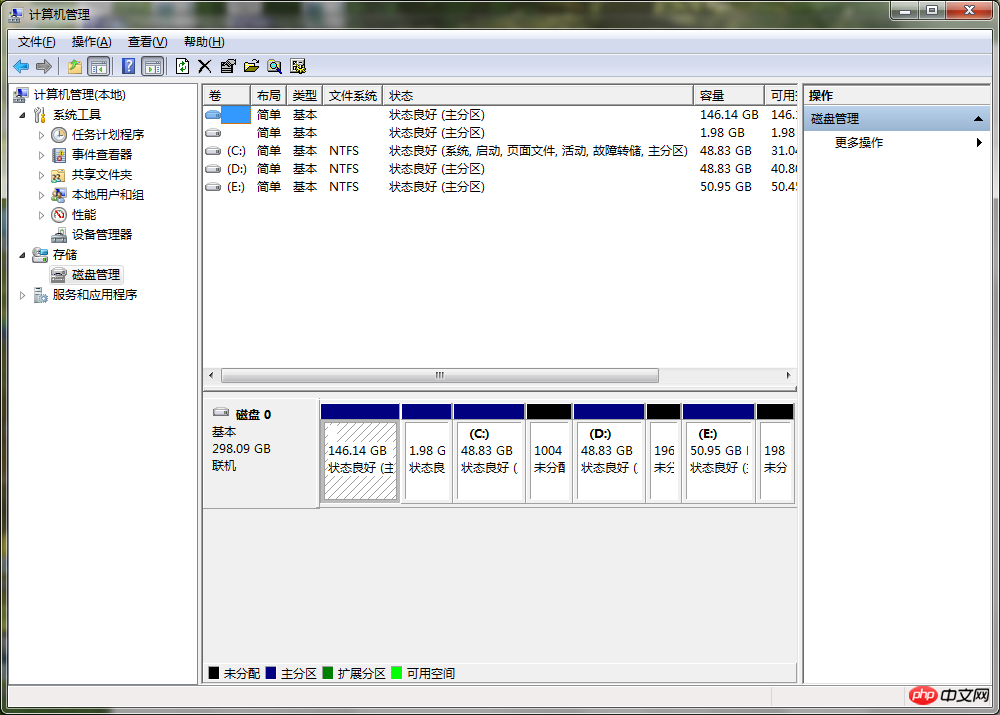The height and width of the screenshot is (715, 1000).
Task: Expand the 共享文件夹 node arrow
Action: pos(41,175)
